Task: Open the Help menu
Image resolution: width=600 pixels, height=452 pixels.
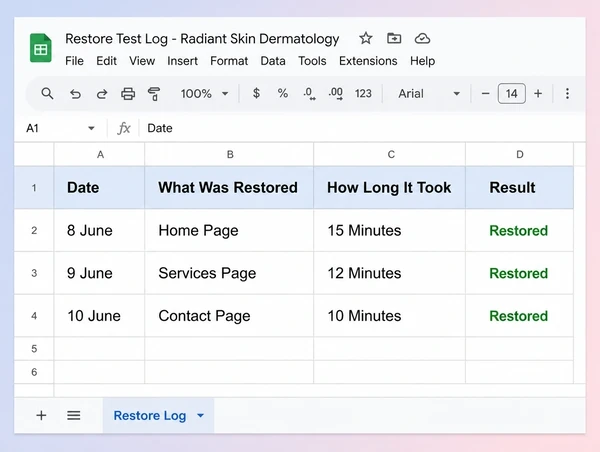Action: (x=422, y=61)
